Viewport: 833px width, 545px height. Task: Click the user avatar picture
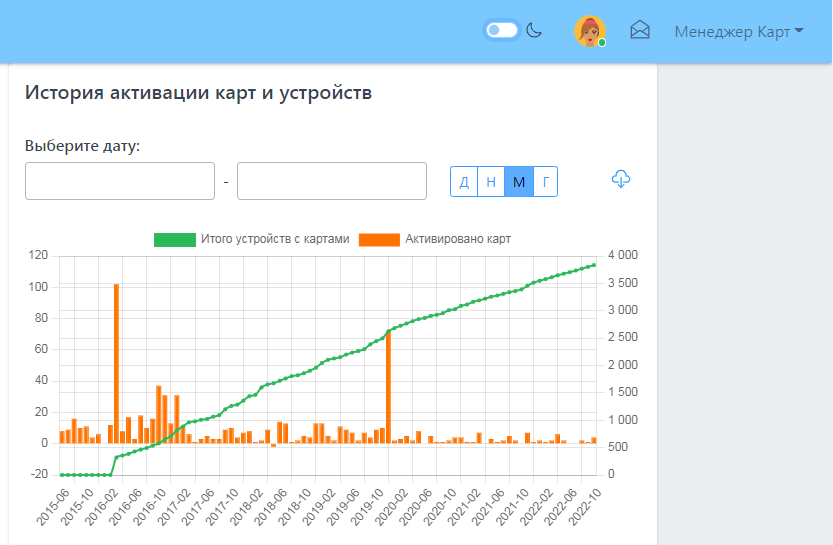(590, 31)
